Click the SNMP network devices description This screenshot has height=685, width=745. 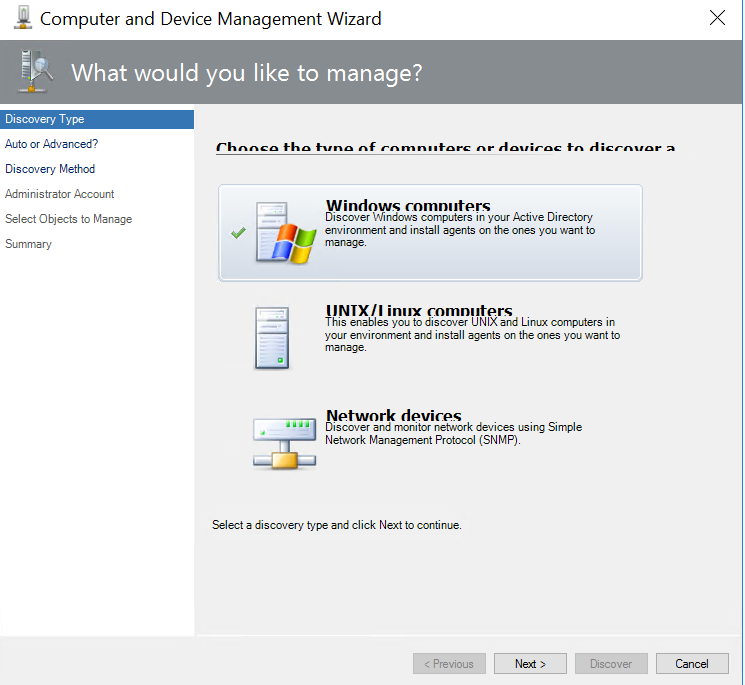tap(453, 433)
